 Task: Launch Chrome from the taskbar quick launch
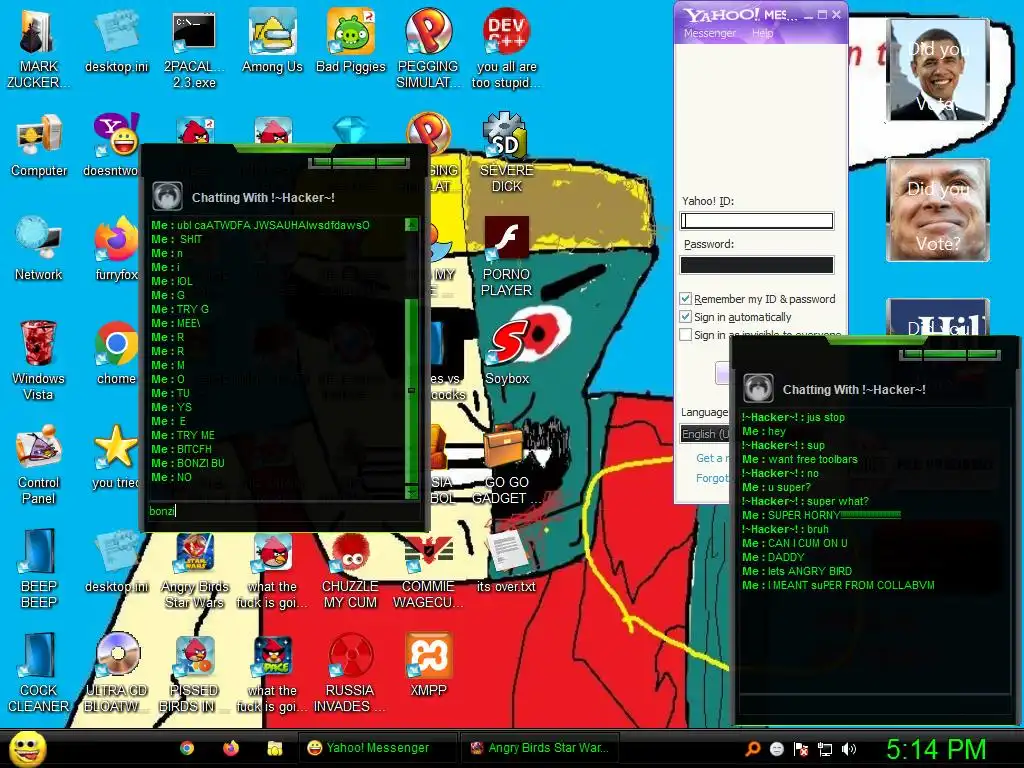[187, 748]
